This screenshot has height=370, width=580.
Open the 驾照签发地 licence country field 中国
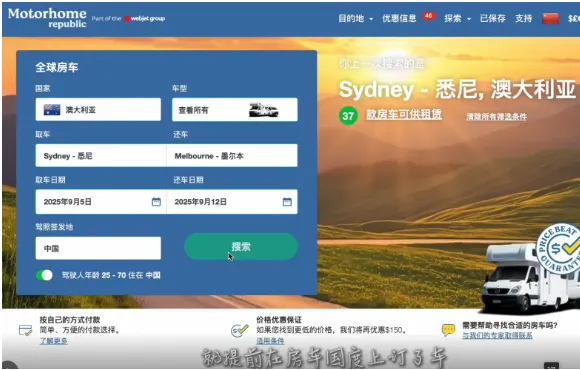click(98, 248)
